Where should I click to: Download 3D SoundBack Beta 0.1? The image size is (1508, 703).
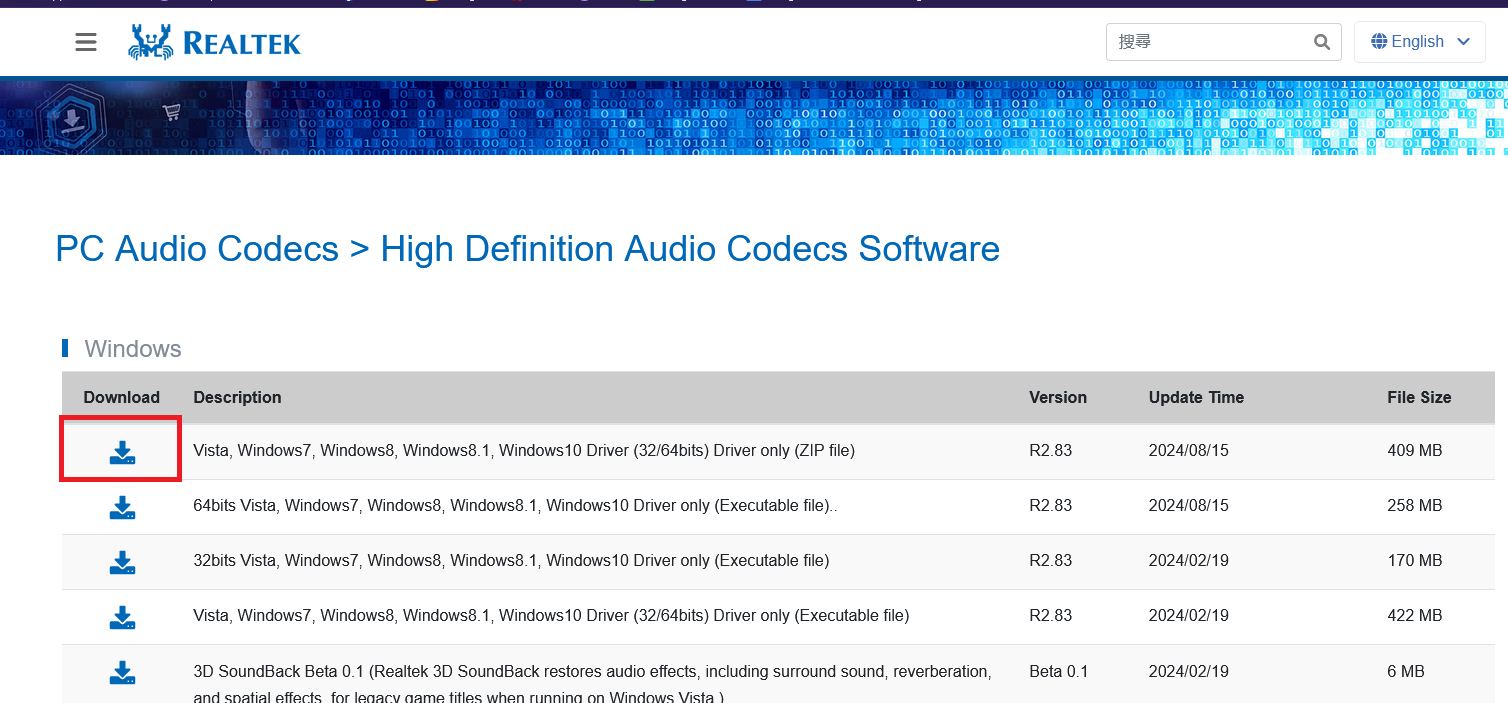pyautogui.click(x=122, y=672)
